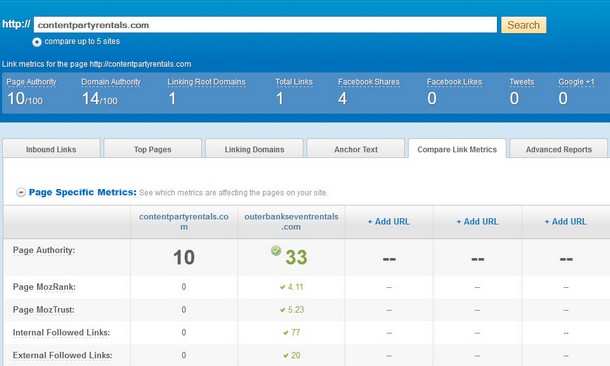Viewport: 610px width, 366px height.
Task: Click the 10/100 Page Authority score
Action: tap(25, 99)
